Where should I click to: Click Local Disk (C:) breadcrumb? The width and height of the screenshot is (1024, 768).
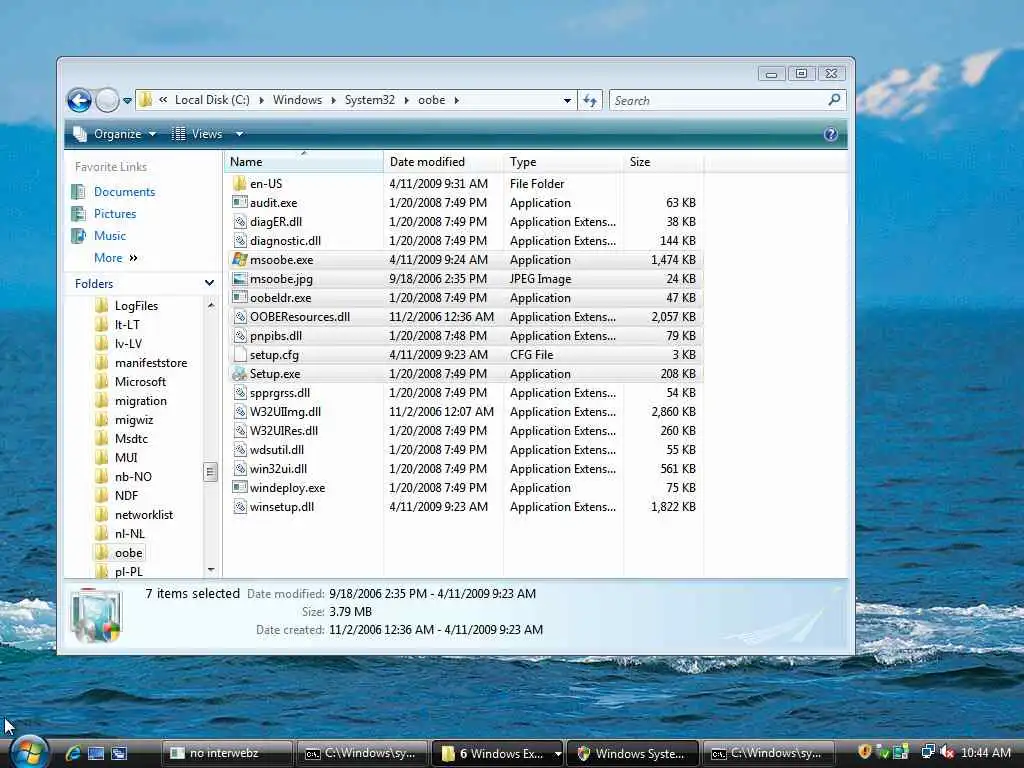212,100
